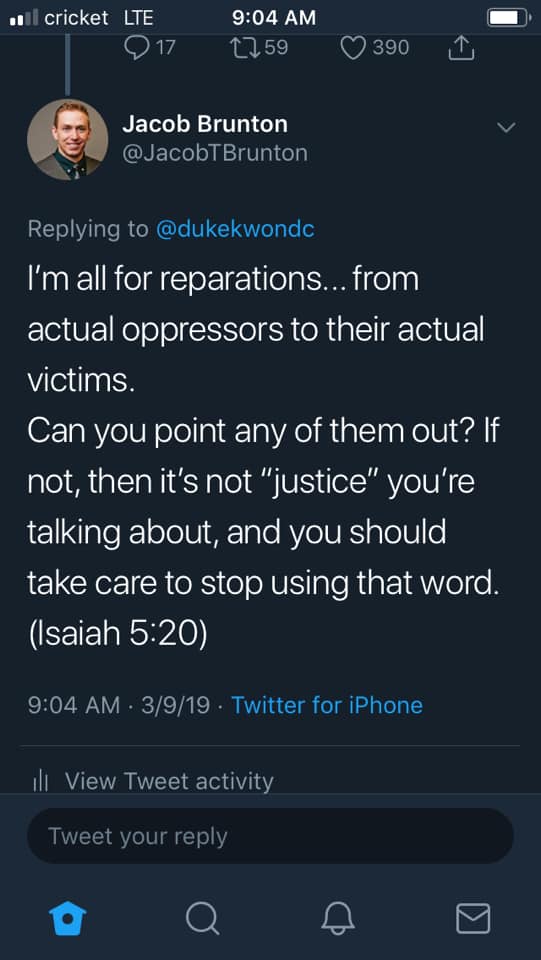Tap the retweet arrows icon
The height and width of the screenshot is (960, 541).
244,48
